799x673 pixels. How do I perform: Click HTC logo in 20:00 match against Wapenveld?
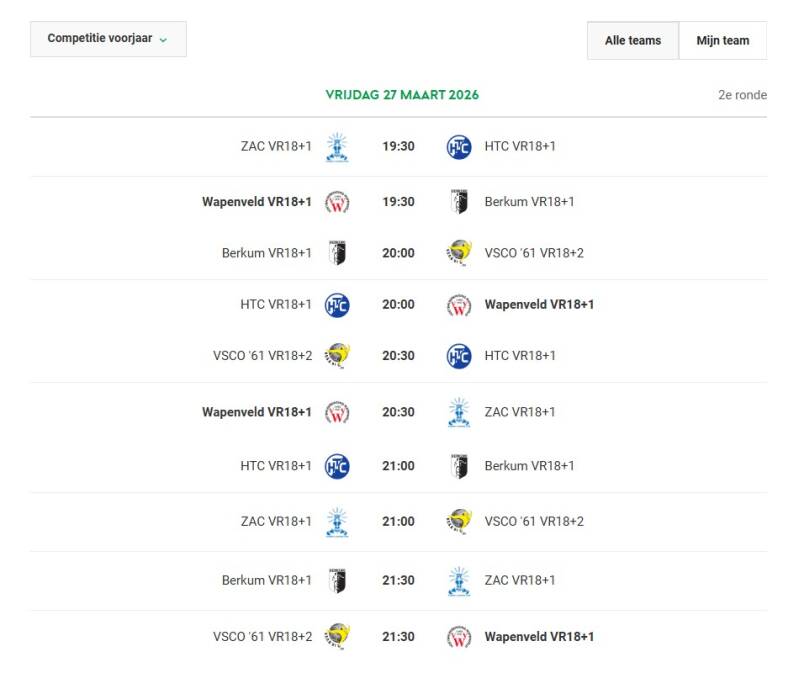pos(337,305)
